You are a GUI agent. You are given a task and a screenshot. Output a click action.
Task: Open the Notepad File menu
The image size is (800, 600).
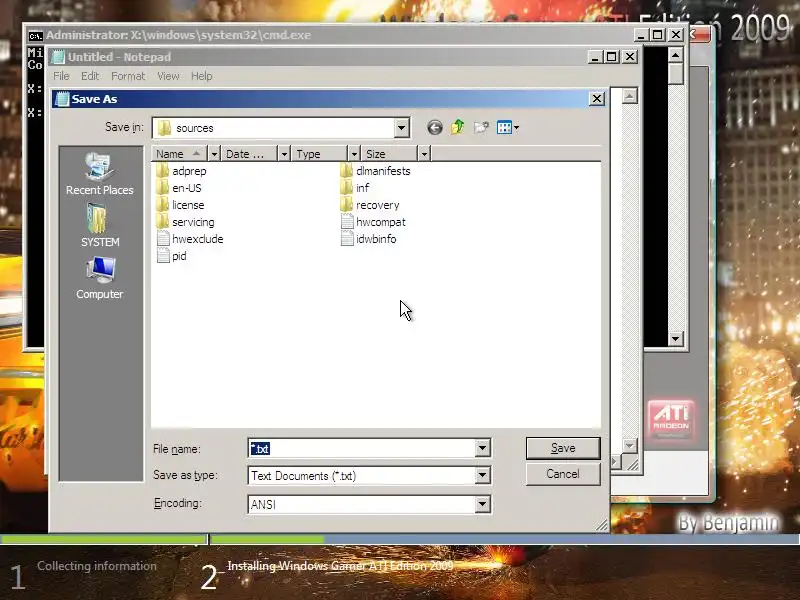(61, 76)
